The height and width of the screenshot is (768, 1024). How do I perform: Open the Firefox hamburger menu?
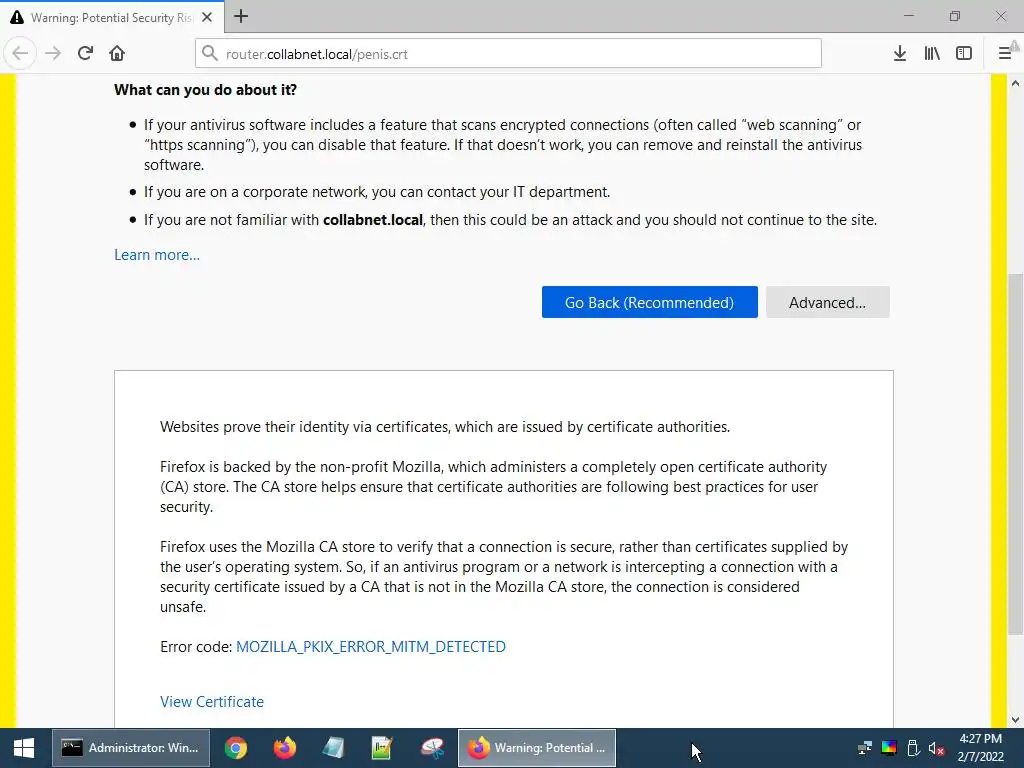[1006, 54]
